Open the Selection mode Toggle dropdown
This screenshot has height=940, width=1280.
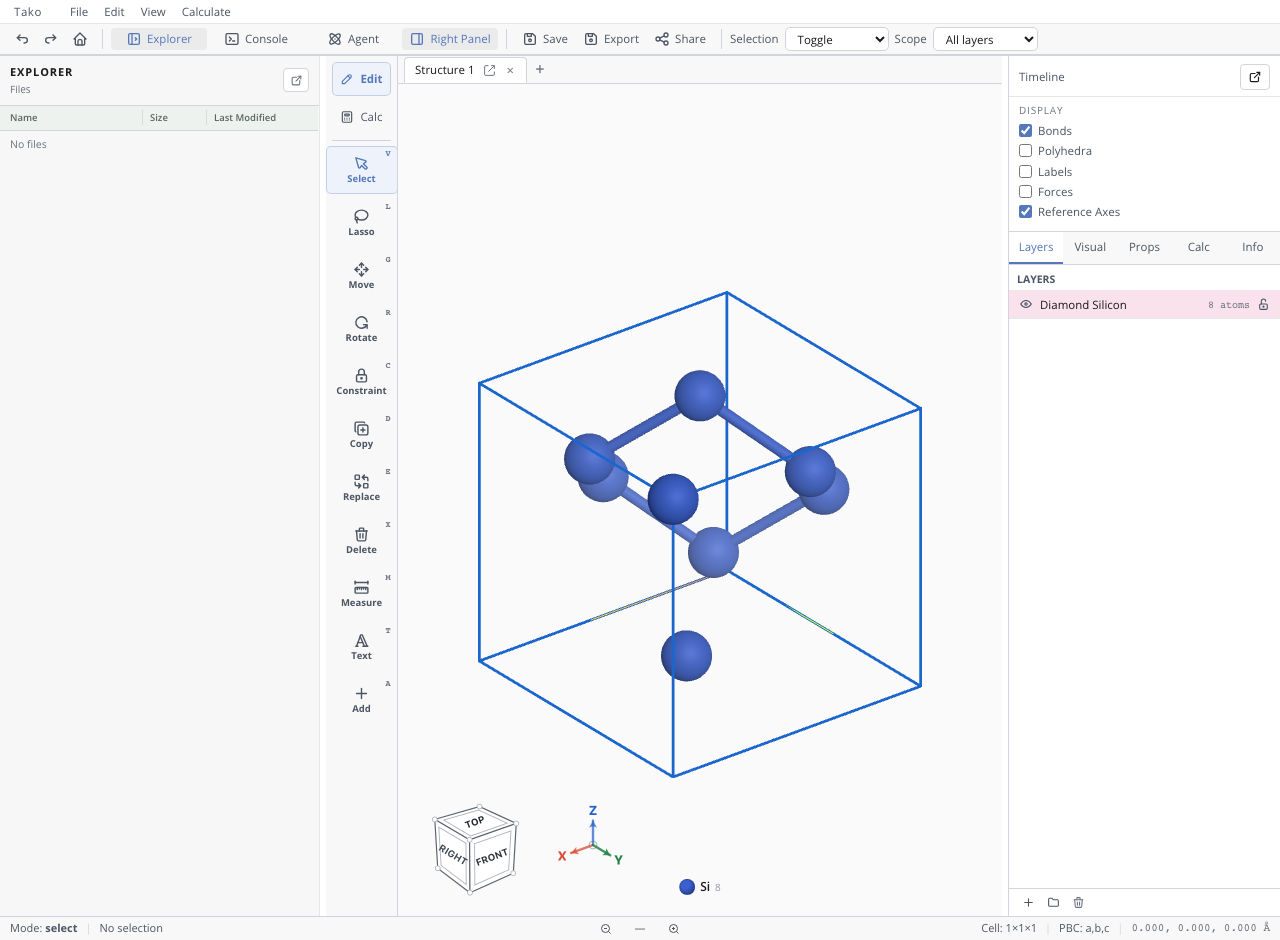pyautogui.click(x=837, y=39)
